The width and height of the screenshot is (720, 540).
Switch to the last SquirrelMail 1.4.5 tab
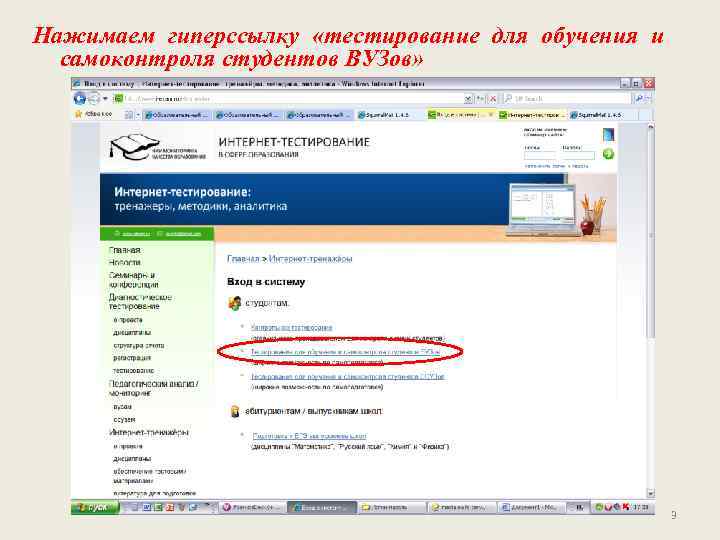point(602,115)
